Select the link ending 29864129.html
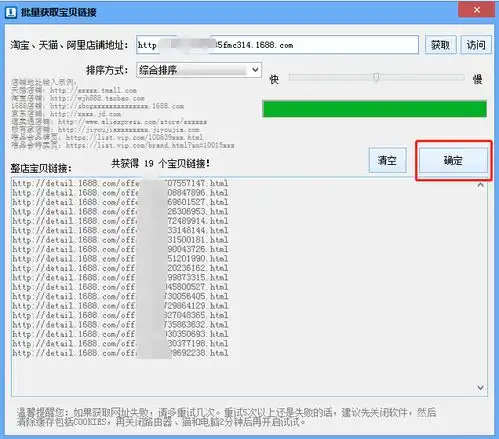Image resolution: width=499 pixels, height=439 pixels. pyautogui.click(x=120, y=305)
